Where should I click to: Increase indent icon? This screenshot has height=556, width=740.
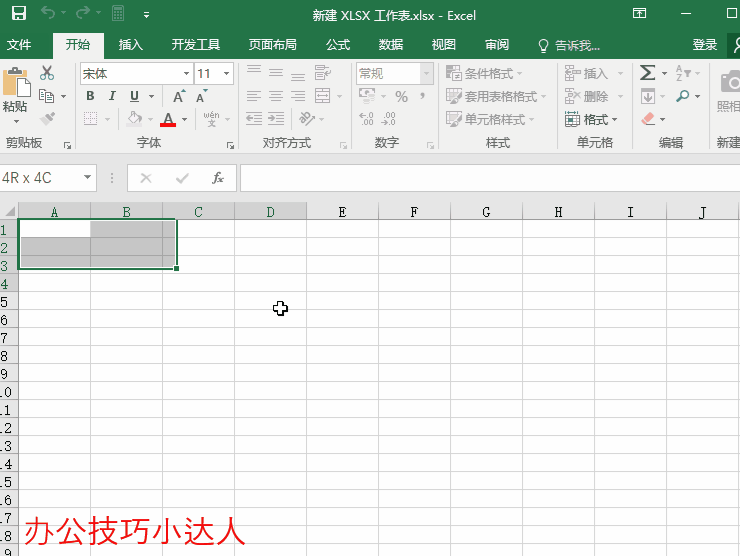click(276, 118)
